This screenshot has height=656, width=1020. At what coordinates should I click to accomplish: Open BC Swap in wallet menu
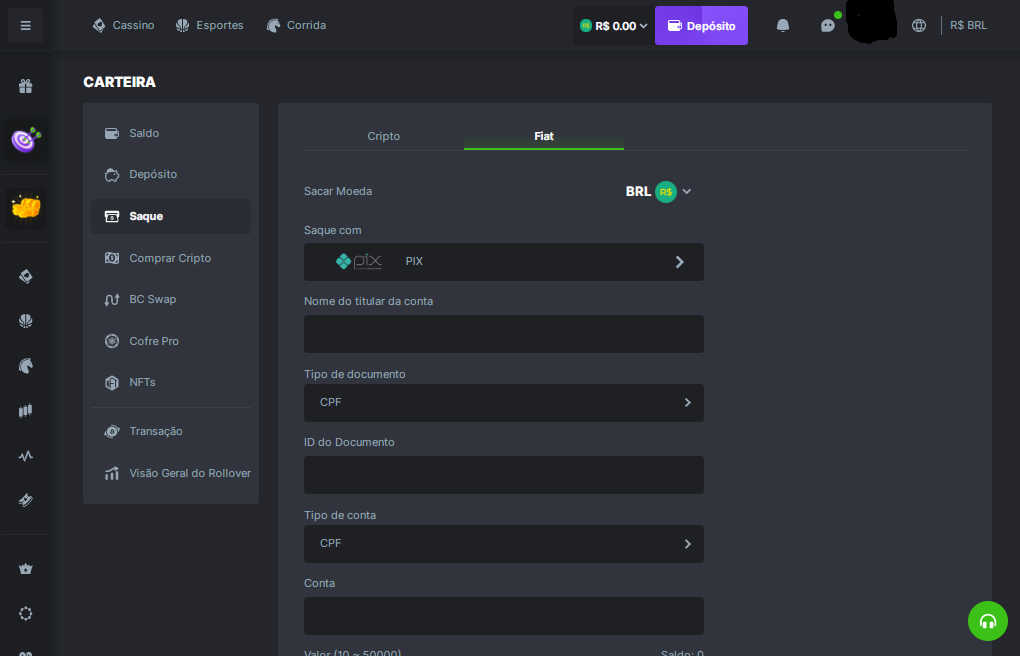[x=170, y=299]
